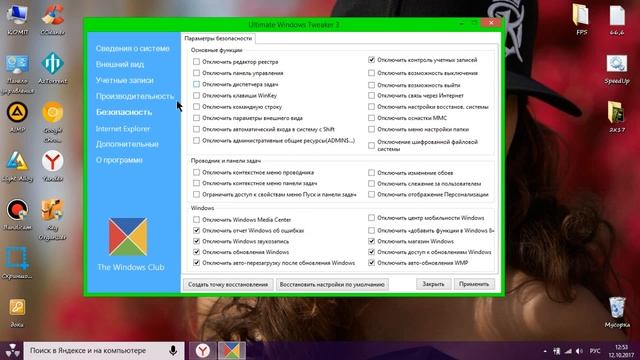
Task: Check Отключение шифрованной файловой системы
Action: click(x=371, y=145)
